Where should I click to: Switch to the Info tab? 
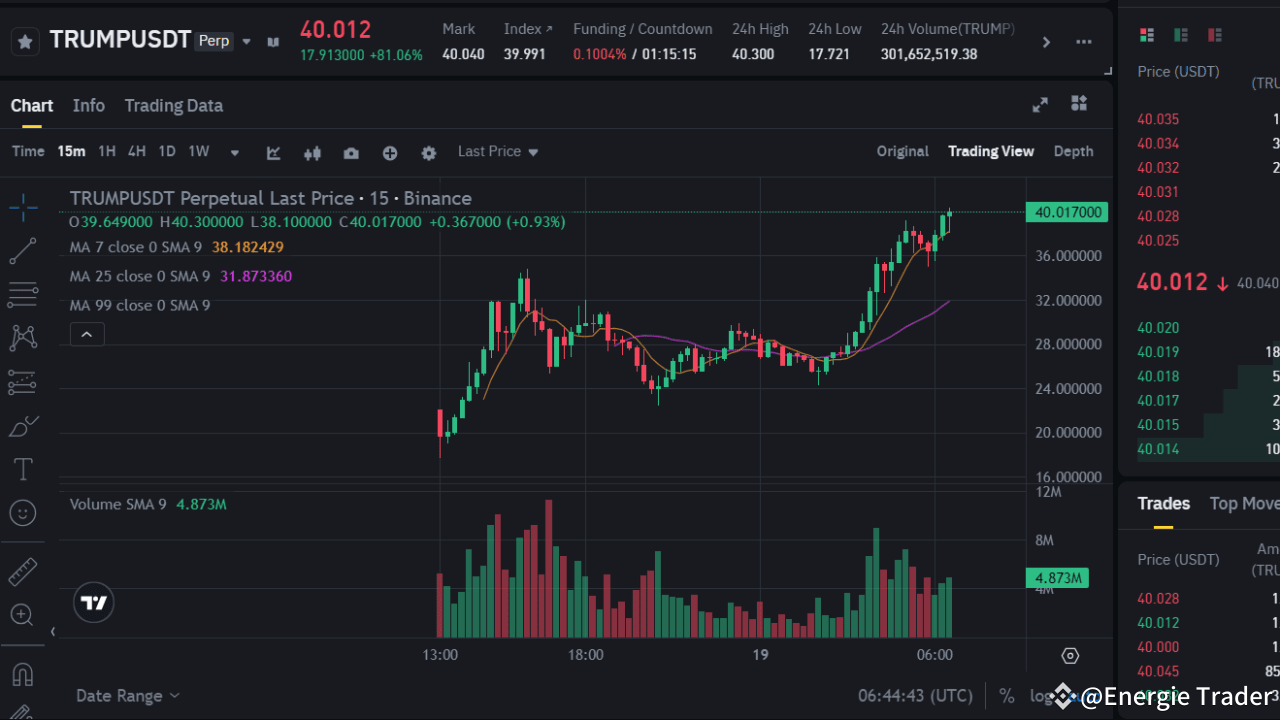click(89, 106)
